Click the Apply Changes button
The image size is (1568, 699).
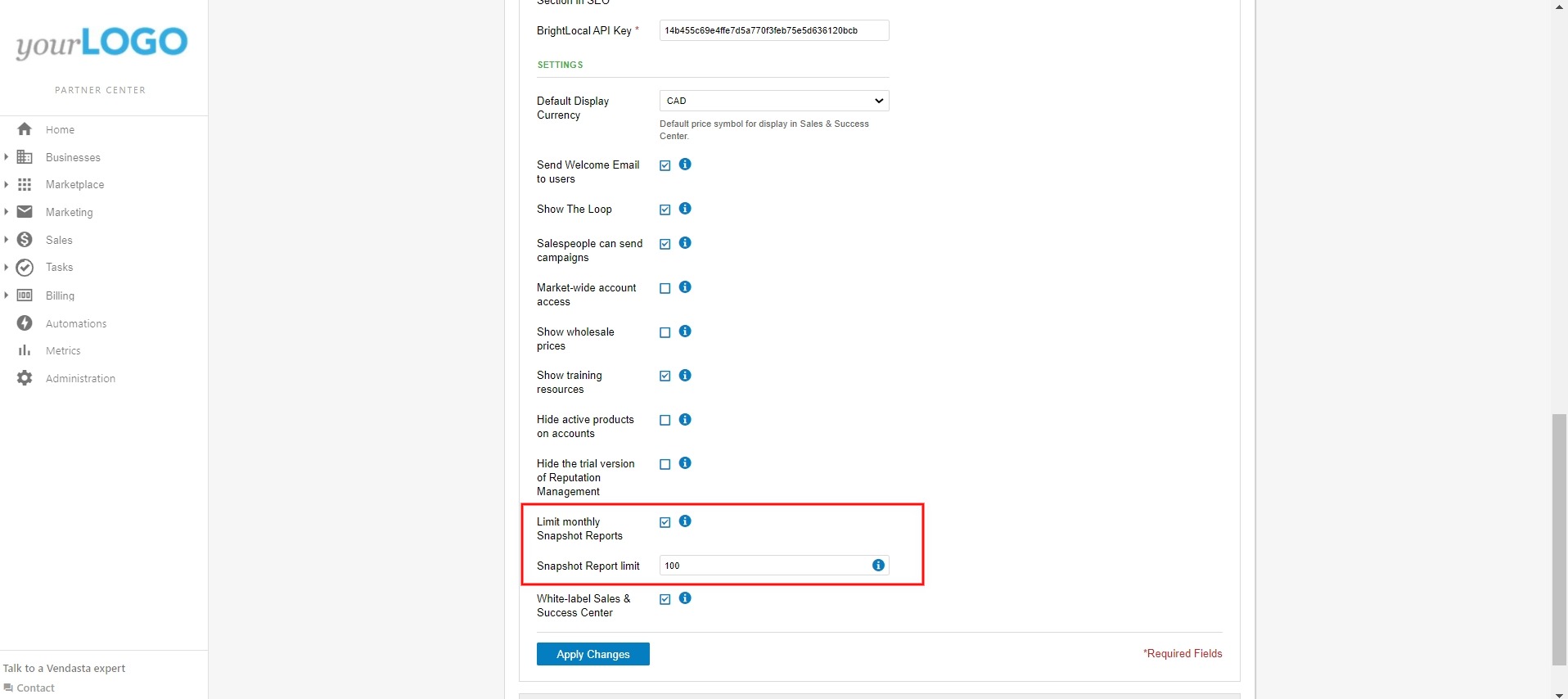(593, 654)
